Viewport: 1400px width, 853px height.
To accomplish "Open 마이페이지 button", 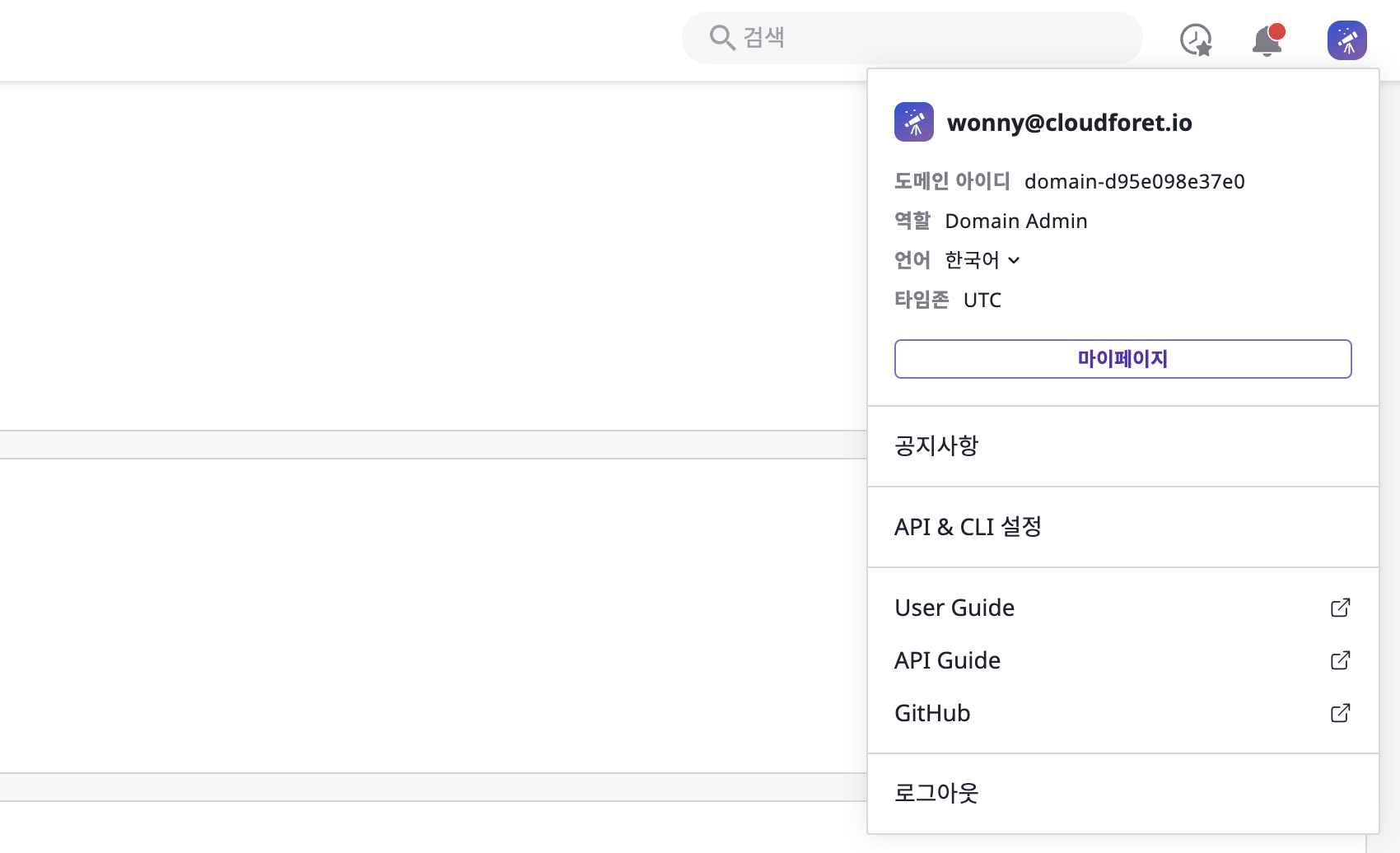I will point(1123,359).
